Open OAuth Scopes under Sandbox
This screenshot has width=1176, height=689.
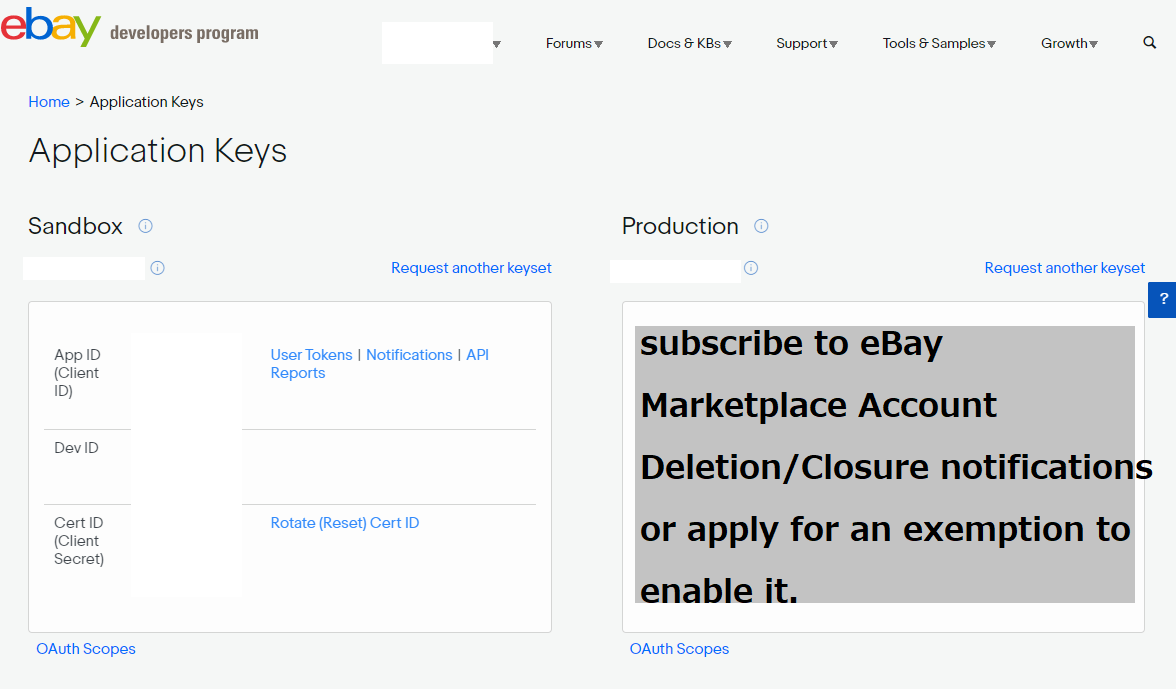(x=86, y=648)
